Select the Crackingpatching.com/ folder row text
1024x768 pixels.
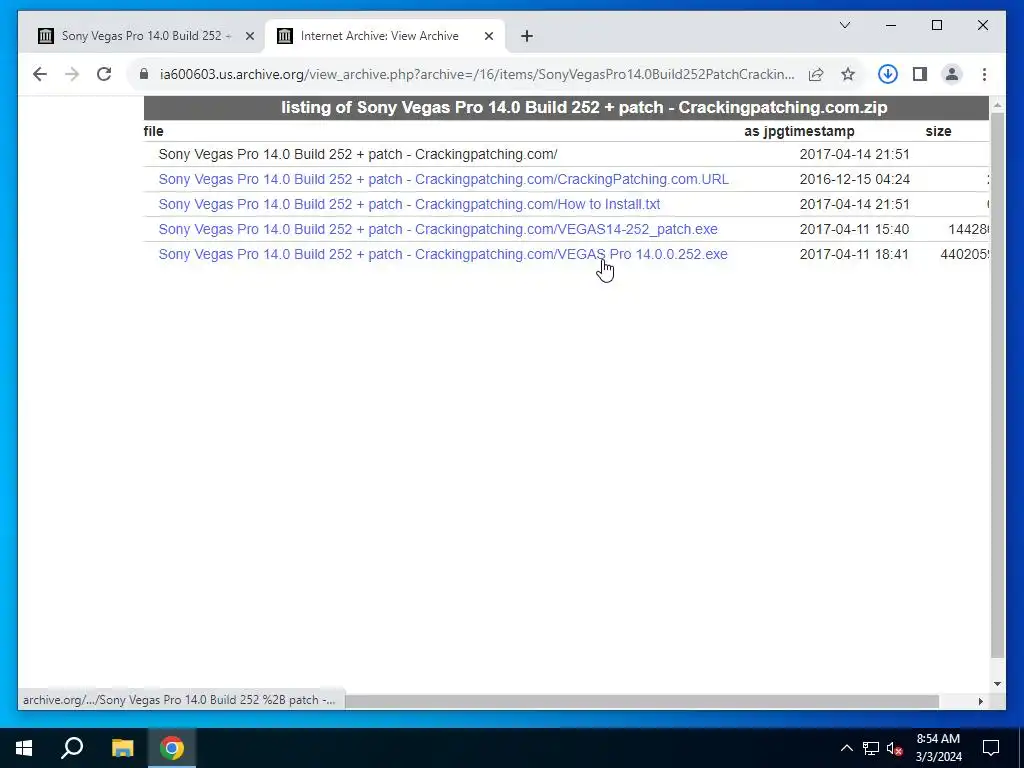pos(358,154)
